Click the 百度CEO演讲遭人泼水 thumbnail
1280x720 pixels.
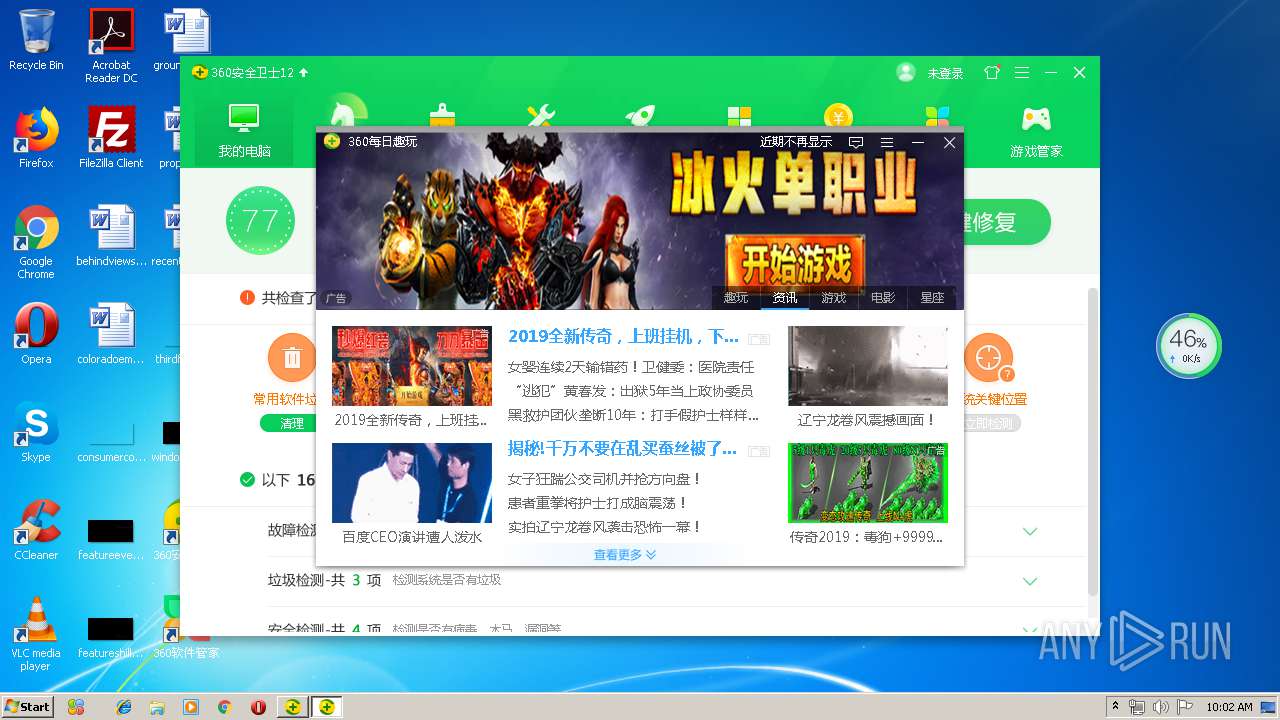(x=412, y=483)
